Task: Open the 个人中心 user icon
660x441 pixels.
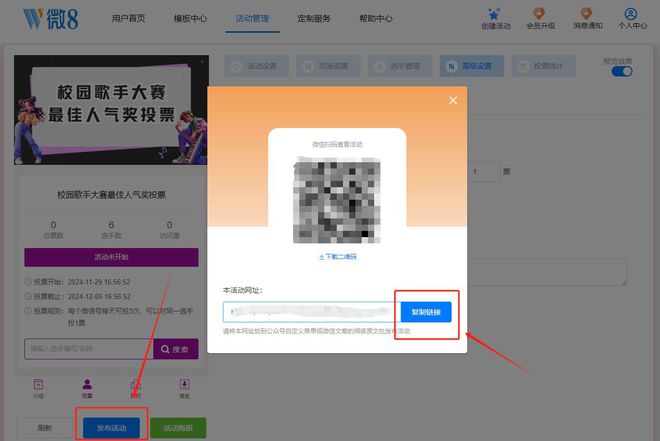Action: (x=632, y=19)
